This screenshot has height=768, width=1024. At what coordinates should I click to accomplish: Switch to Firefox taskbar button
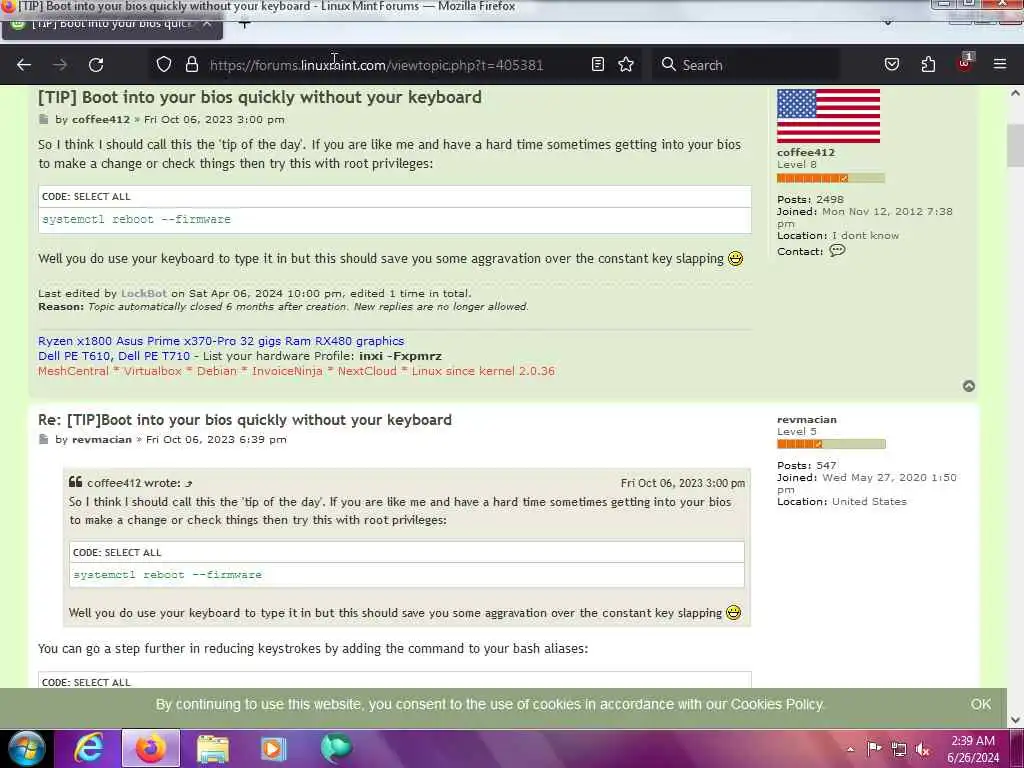point(150,748)
